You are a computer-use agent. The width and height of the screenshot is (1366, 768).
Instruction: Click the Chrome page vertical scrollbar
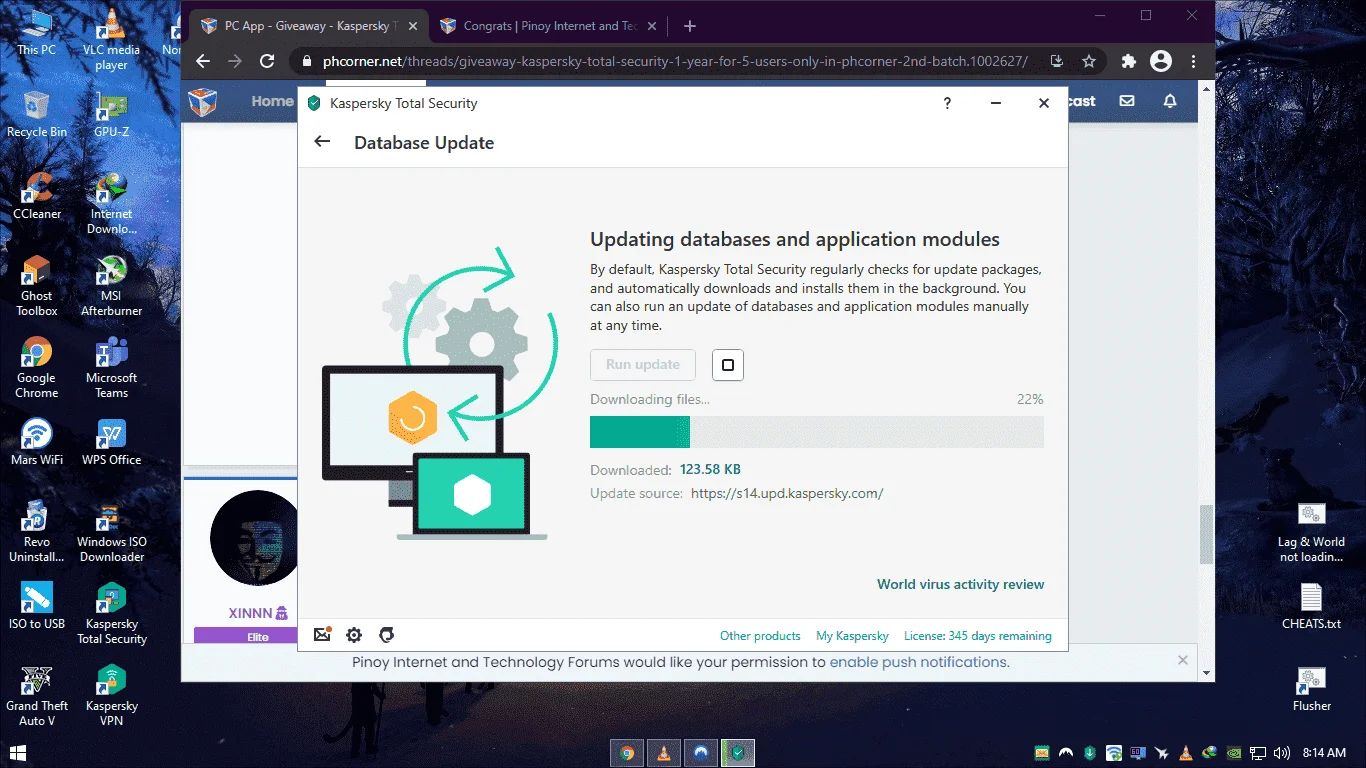point(1206,534)
